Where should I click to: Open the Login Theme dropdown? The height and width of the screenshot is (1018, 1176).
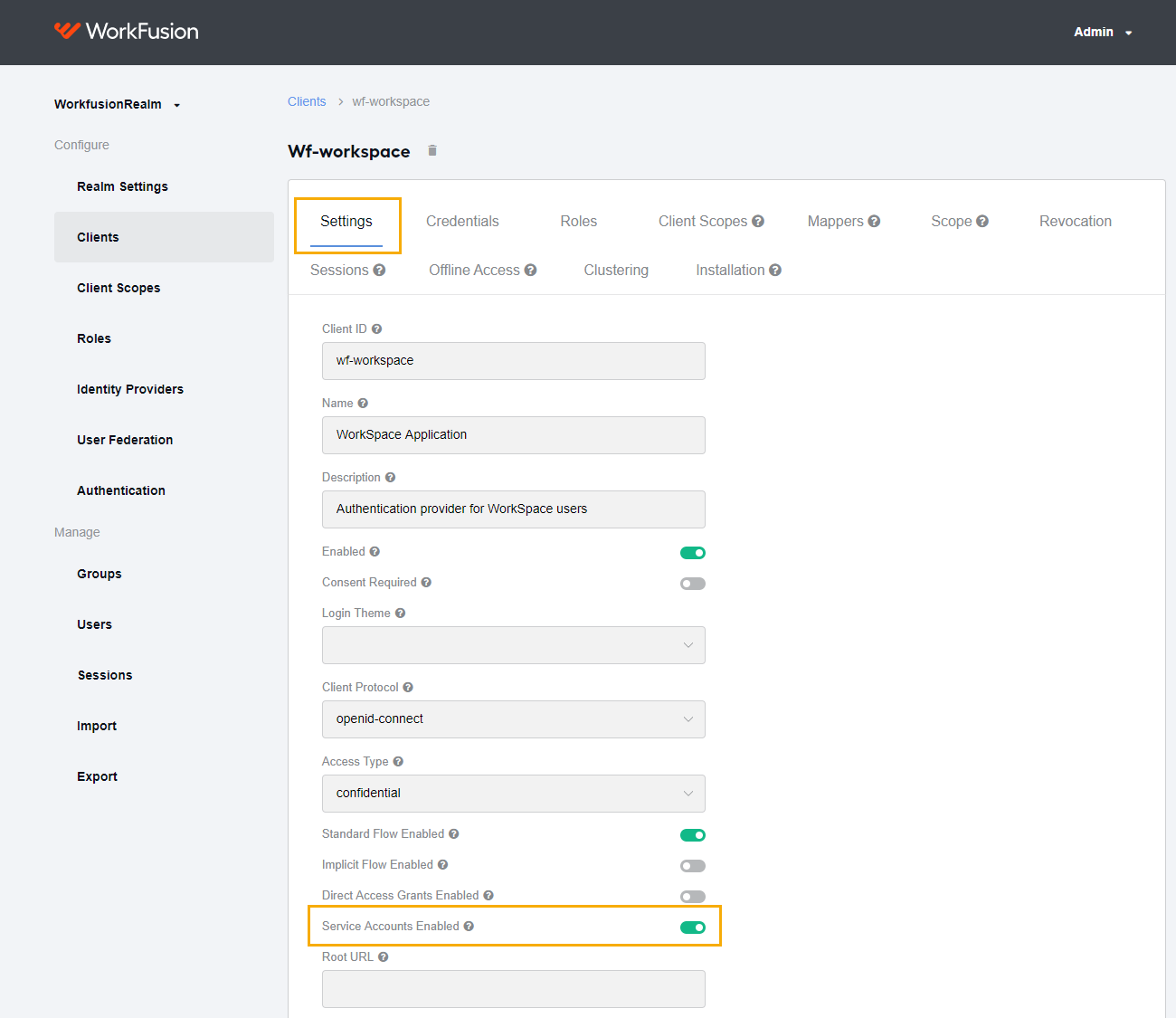tap(514, 645)
